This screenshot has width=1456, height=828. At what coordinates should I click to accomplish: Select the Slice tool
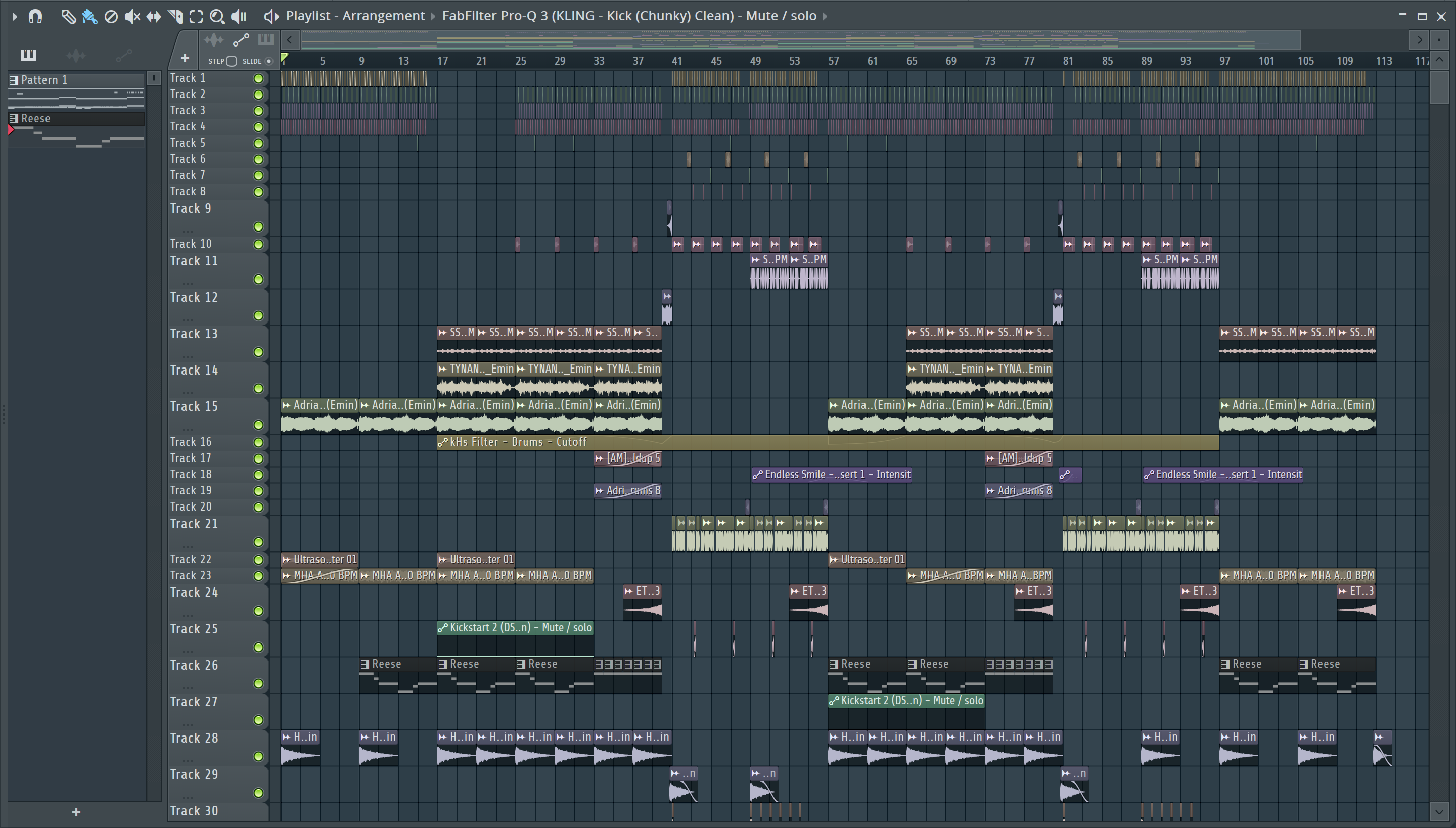click(x=175, y=17)
